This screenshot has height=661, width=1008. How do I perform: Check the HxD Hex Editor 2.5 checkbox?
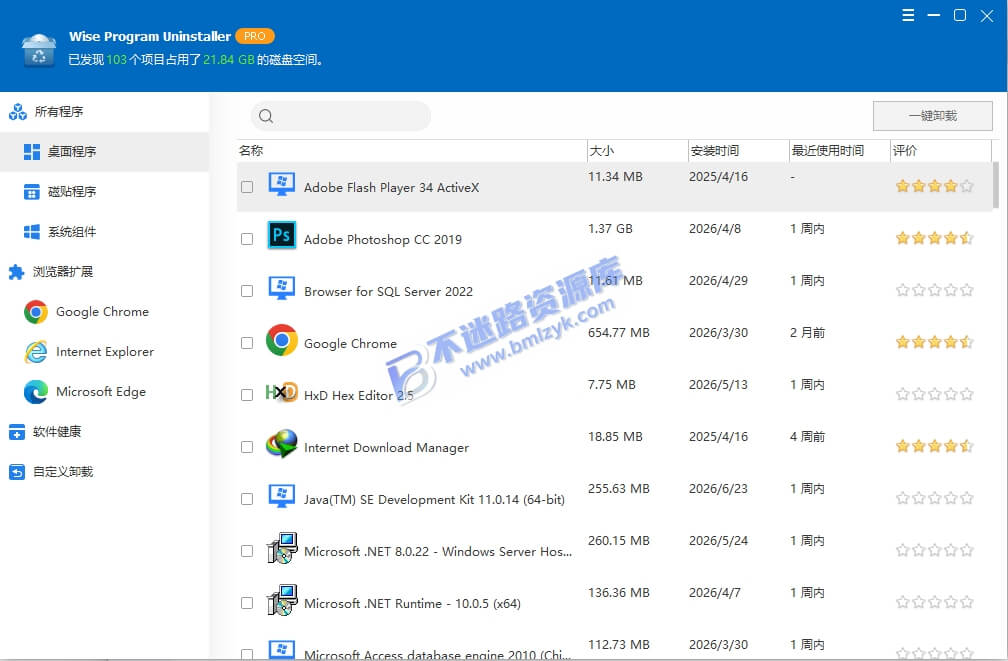coord(247,395)
